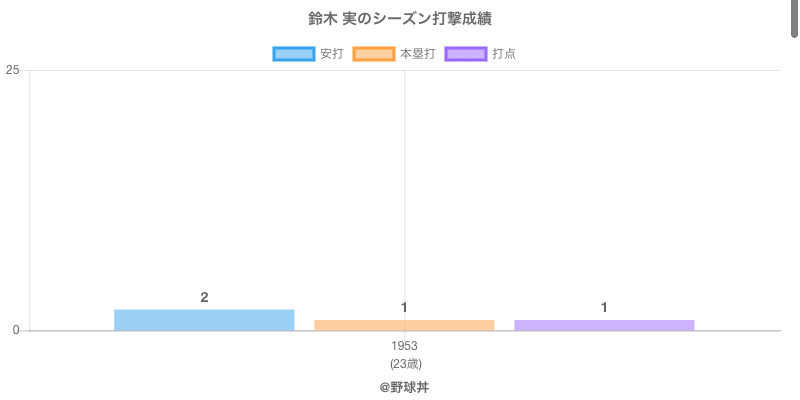Click the value label 2 above blue bar
Screen dimensions: 800x400
coord(204,297)
